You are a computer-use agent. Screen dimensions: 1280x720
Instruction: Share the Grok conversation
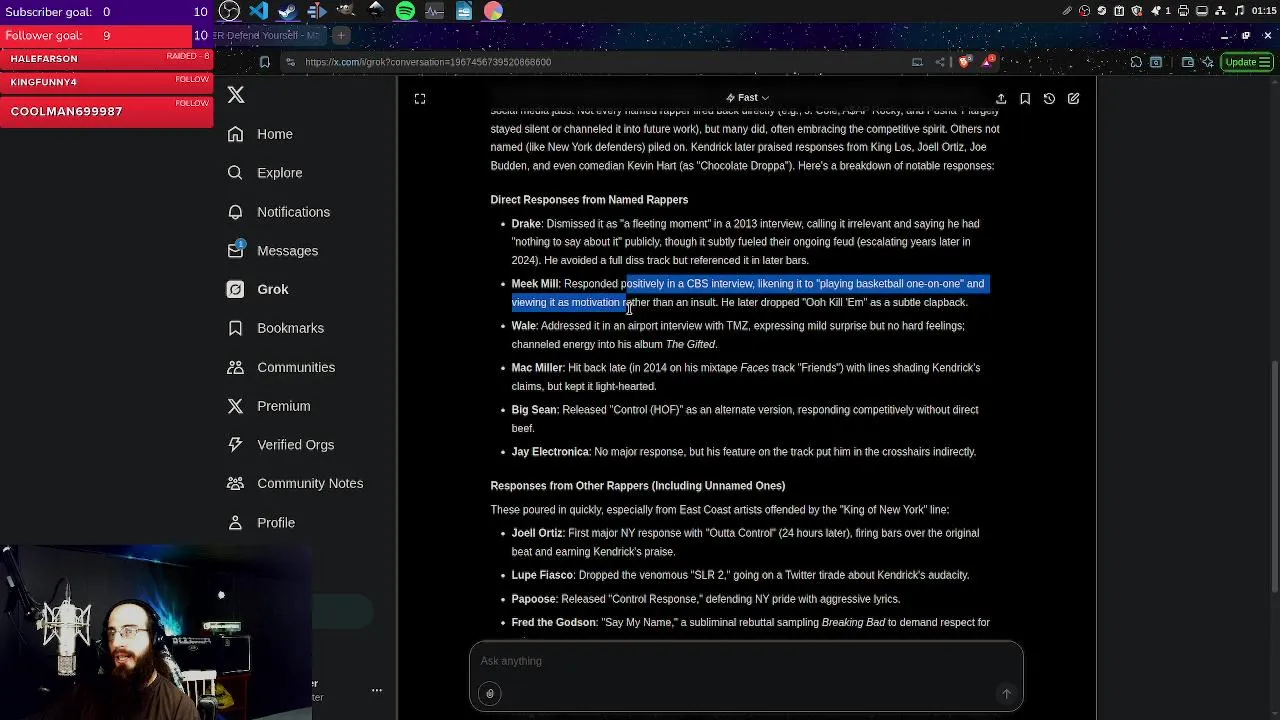pos(1001,99)
